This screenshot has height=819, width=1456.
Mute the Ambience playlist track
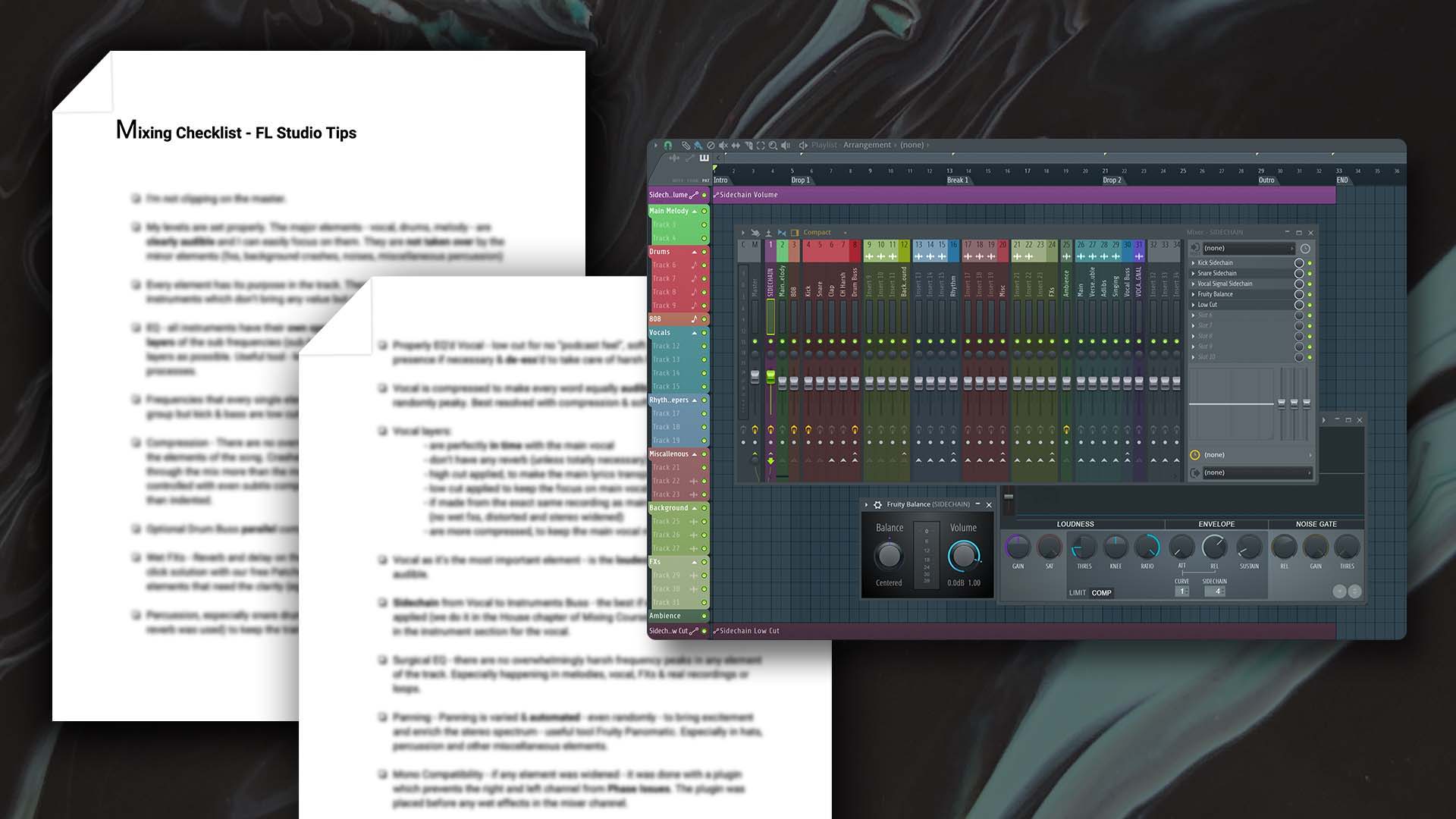point(704,616)
